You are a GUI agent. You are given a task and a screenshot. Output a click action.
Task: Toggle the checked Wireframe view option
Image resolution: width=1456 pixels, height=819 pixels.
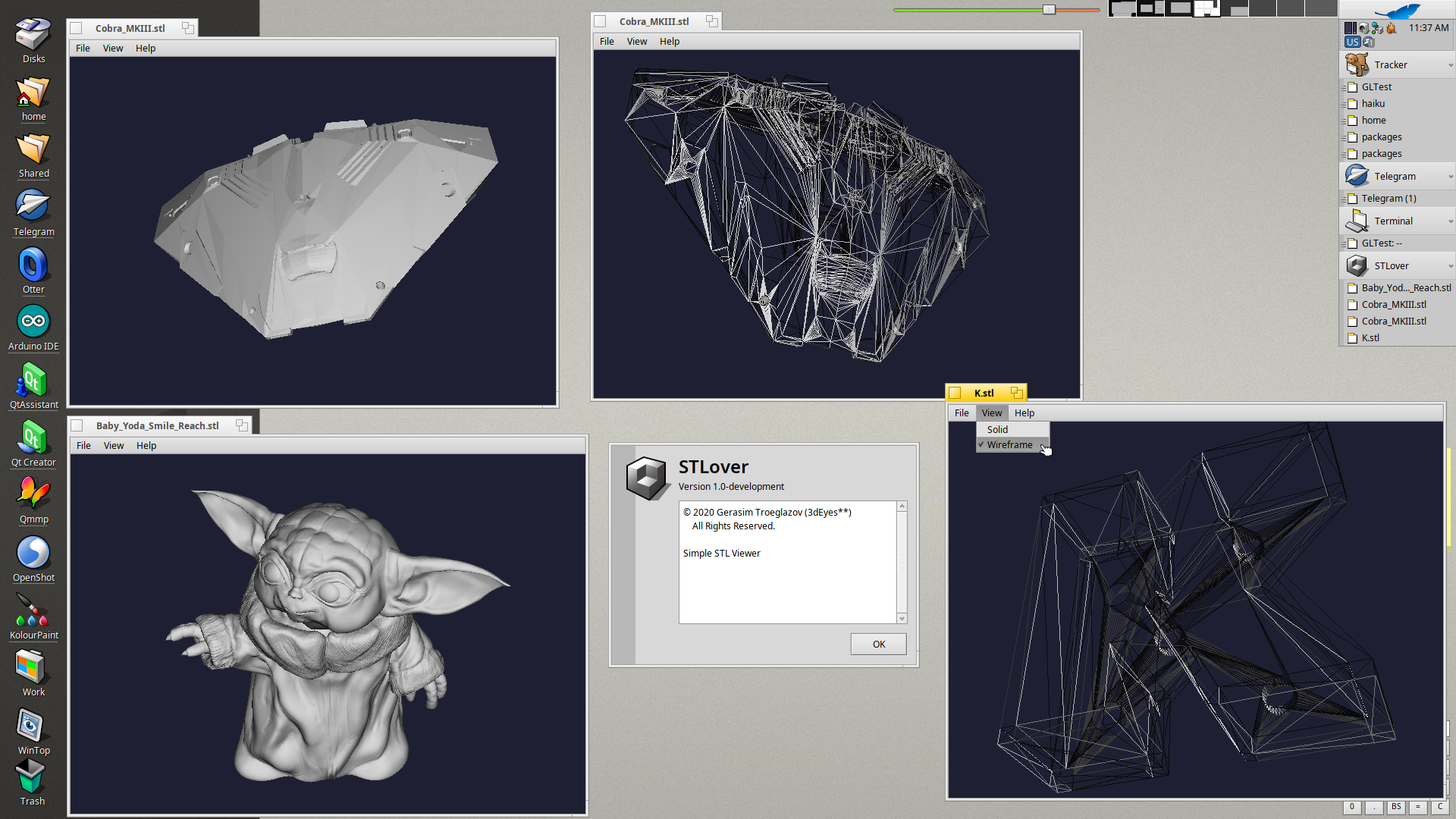pyautogui.click(x=1012, y=445)
